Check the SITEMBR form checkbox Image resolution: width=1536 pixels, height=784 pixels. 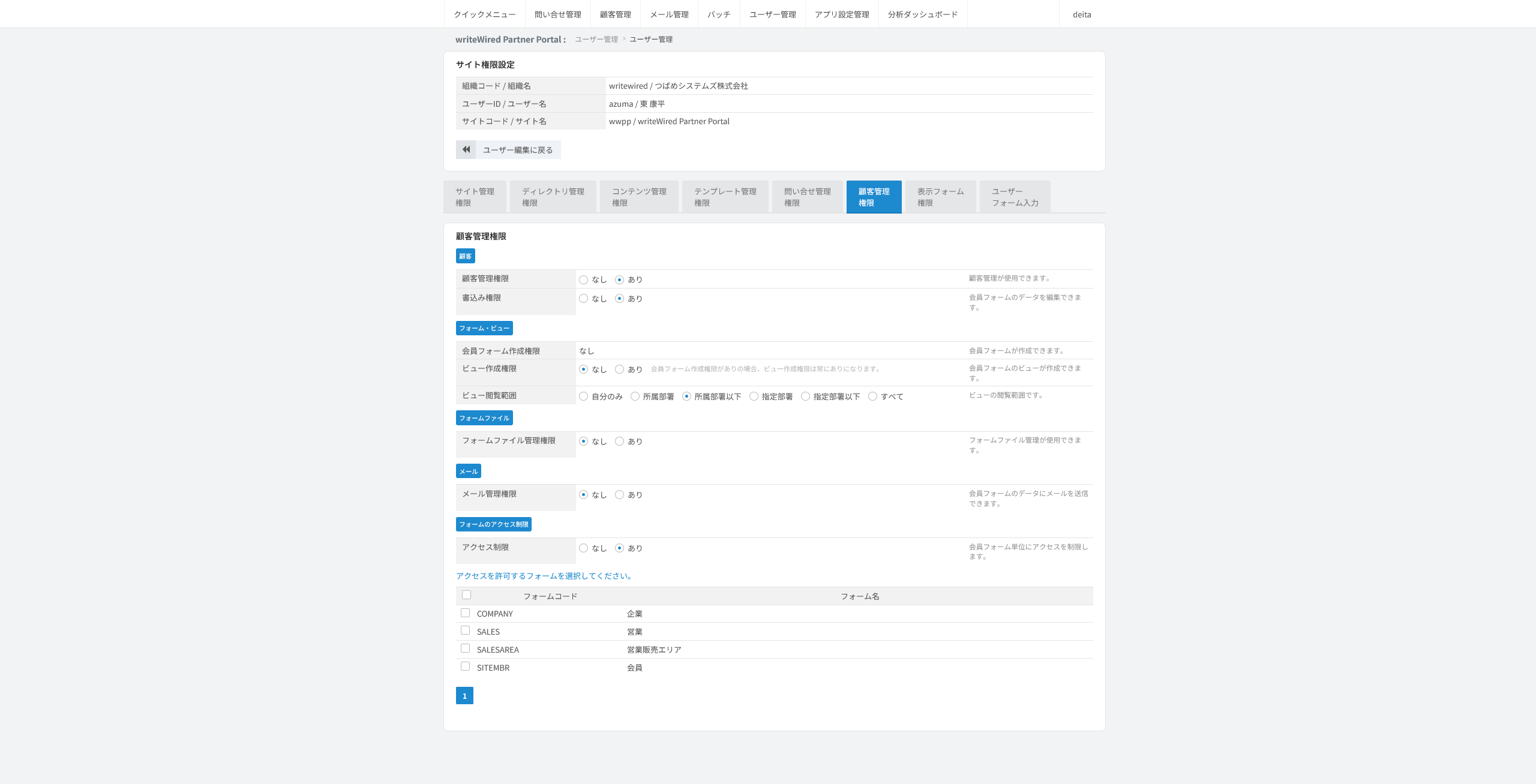coord(465,666)
